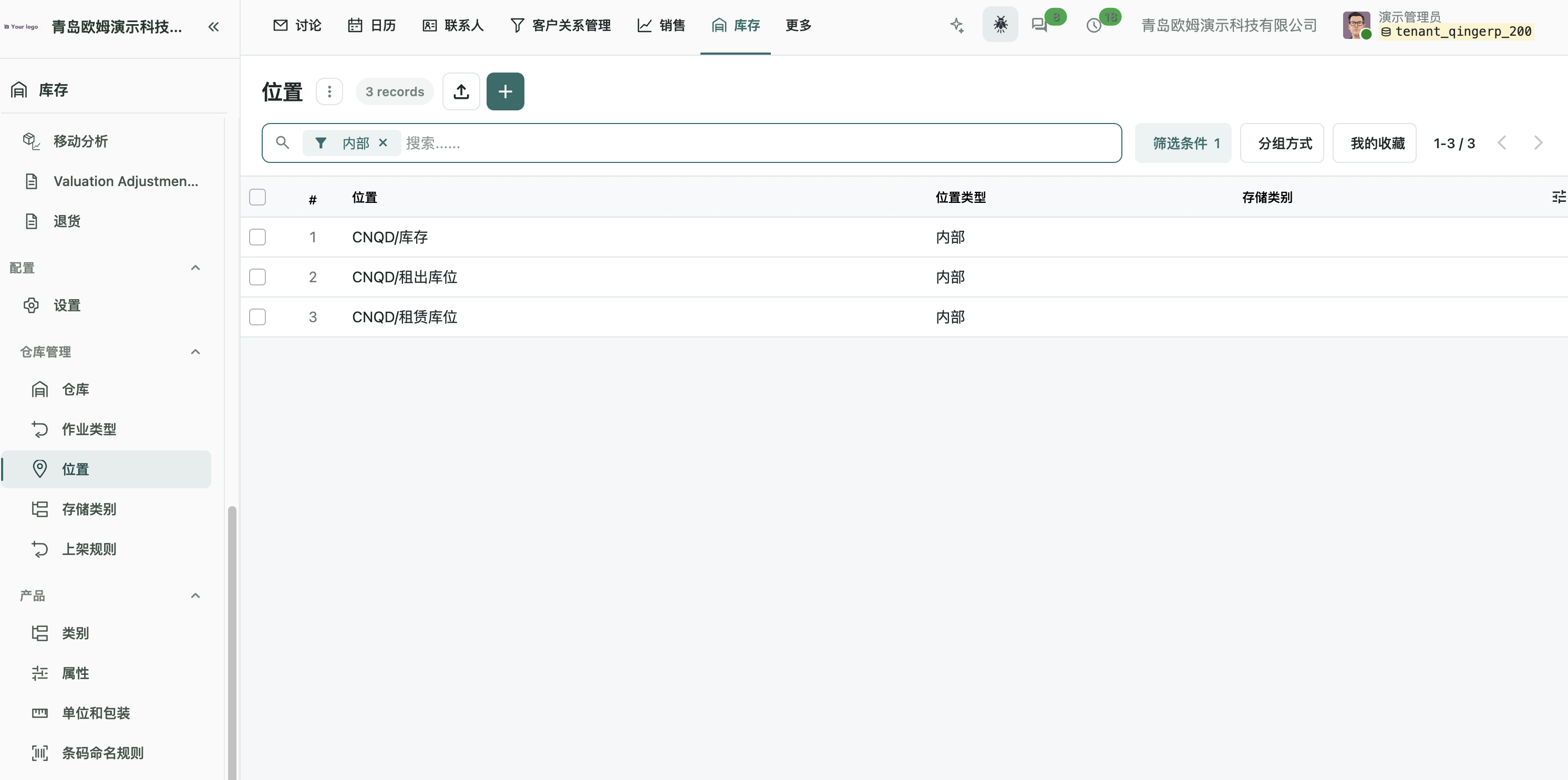The width and height of the screenshot is (1568, 780).
Task: Open the 分组方式 group-by dropdown
Action: click(x=1281, y=143)
